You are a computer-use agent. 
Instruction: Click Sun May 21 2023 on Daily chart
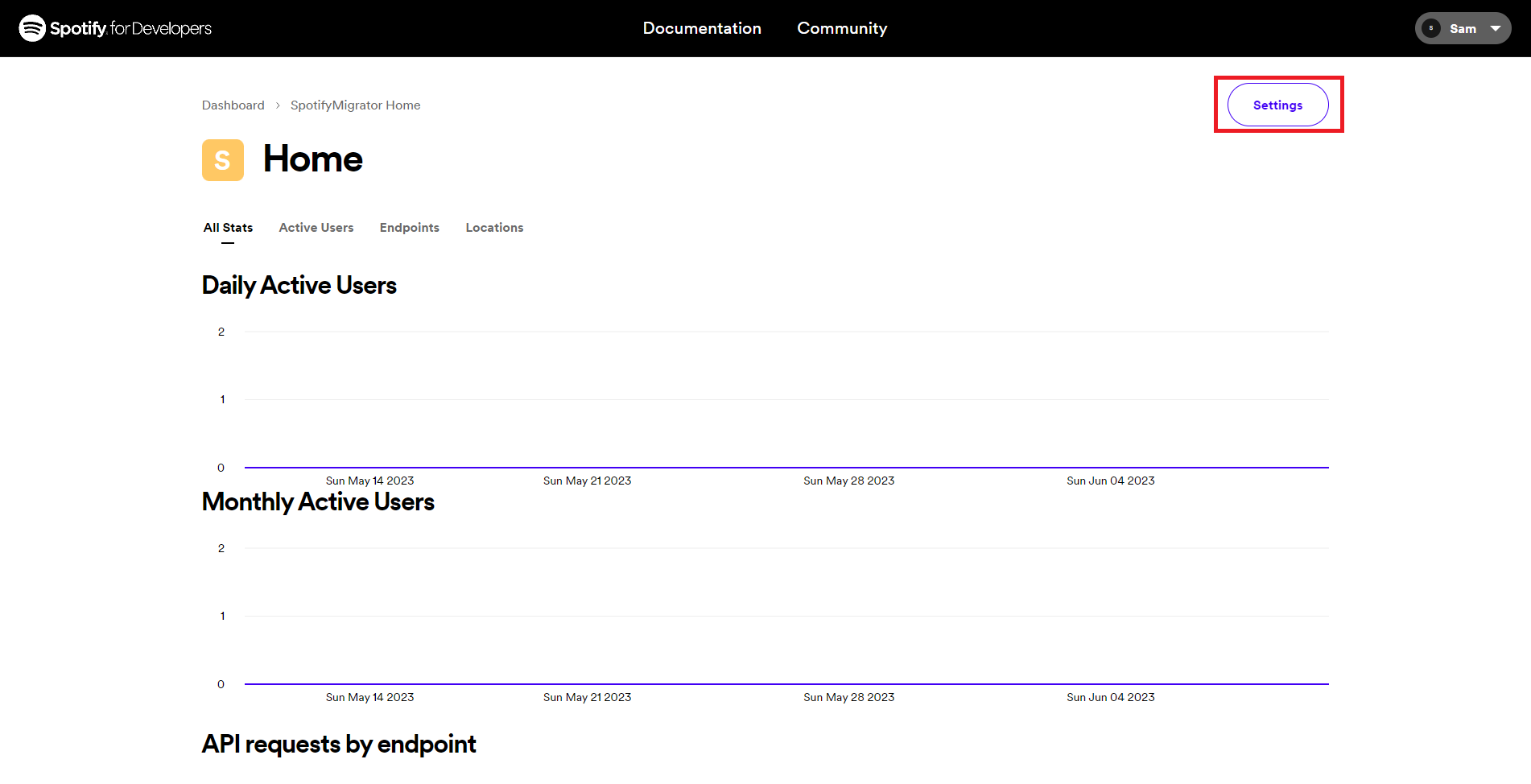(587, 481)
